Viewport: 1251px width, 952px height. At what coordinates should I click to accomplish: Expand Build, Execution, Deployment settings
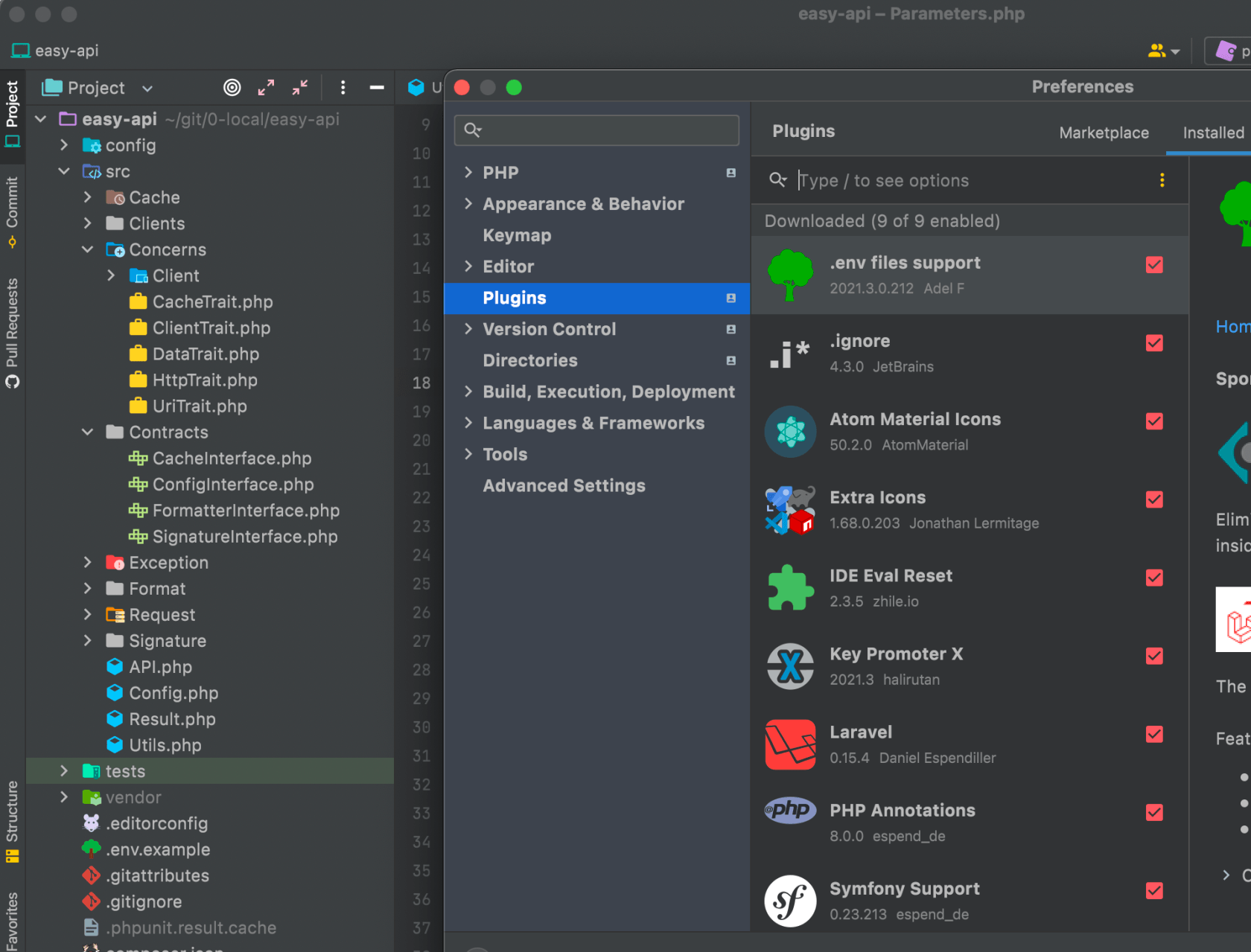coord(468,391)
